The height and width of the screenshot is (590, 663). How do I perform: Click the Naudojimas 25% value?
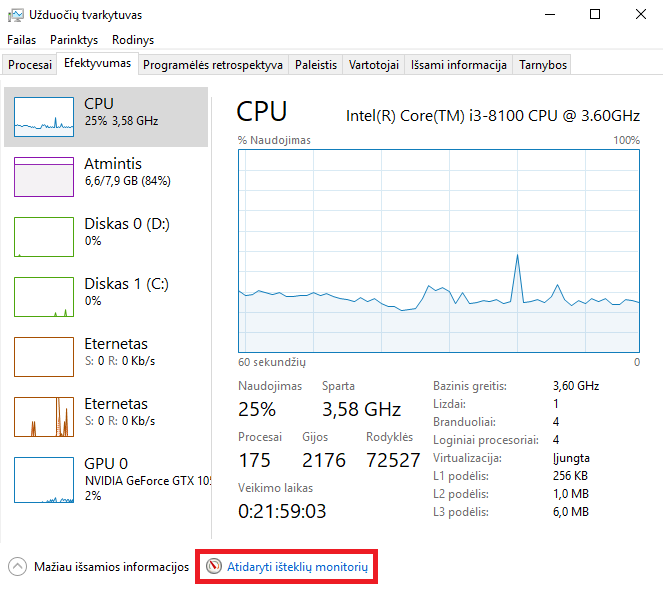pos(257,409)
